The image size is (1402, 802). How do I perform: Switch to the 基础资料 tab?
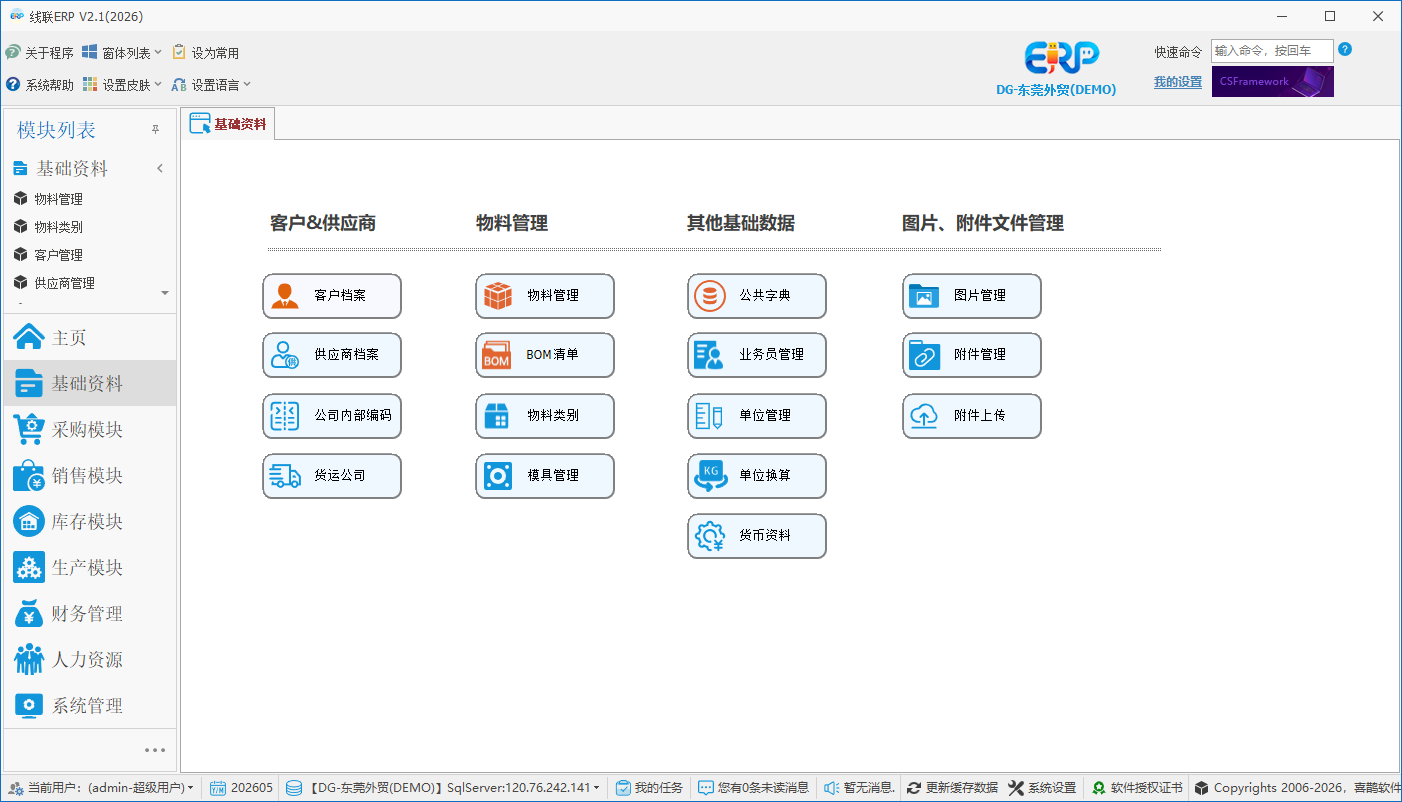point(228,124)
